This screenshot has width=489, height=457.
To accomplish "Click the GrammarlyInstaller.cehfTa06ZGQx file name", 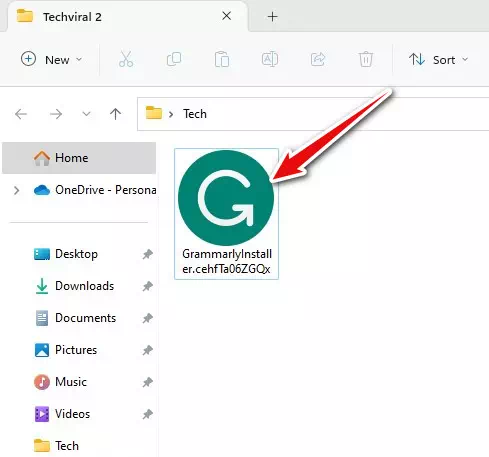I will pyautogui.click(x=227, y=262).
